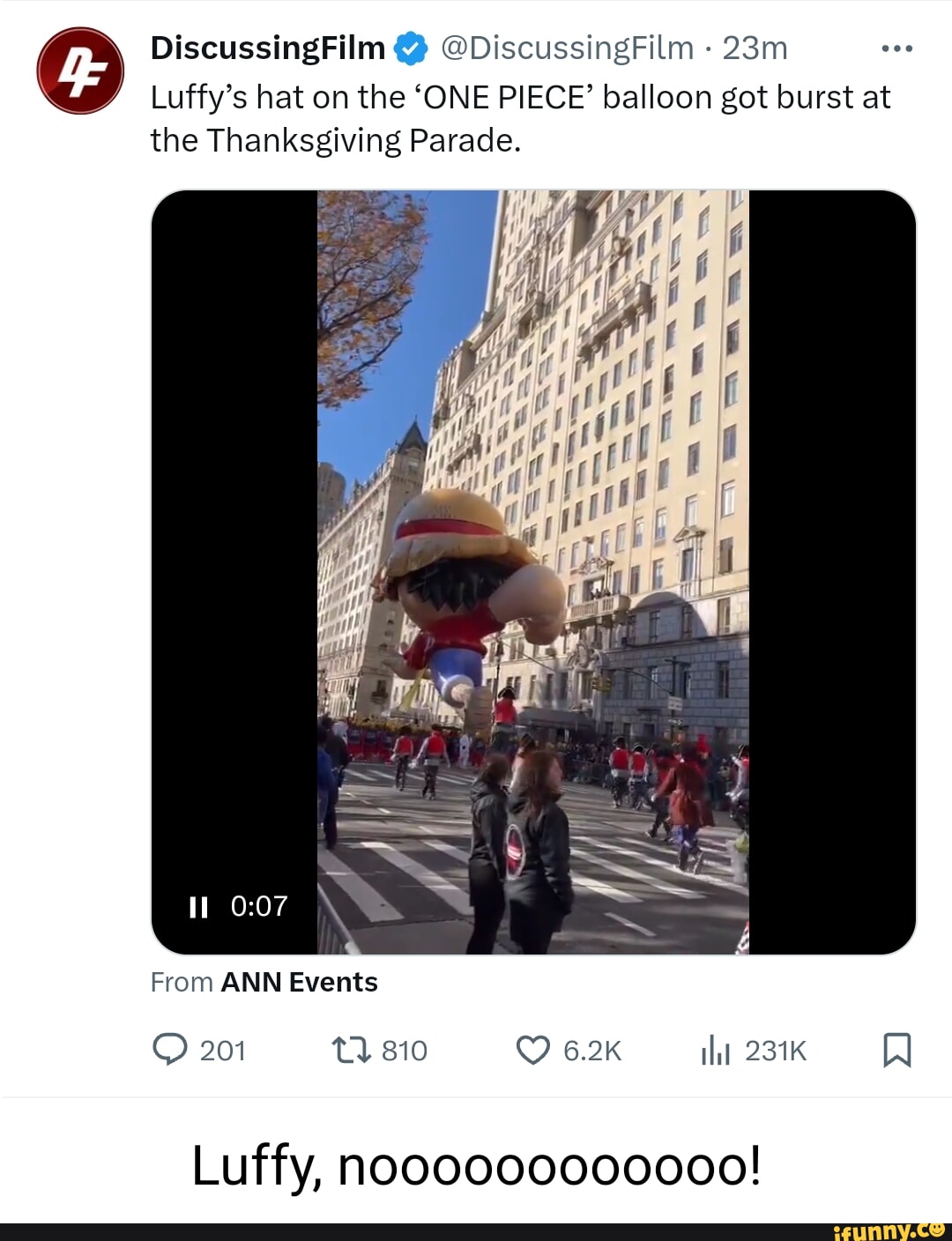952x1241 pixels.
Task: Open view analytics bar chart icon
Action: tap(716, 1050)
